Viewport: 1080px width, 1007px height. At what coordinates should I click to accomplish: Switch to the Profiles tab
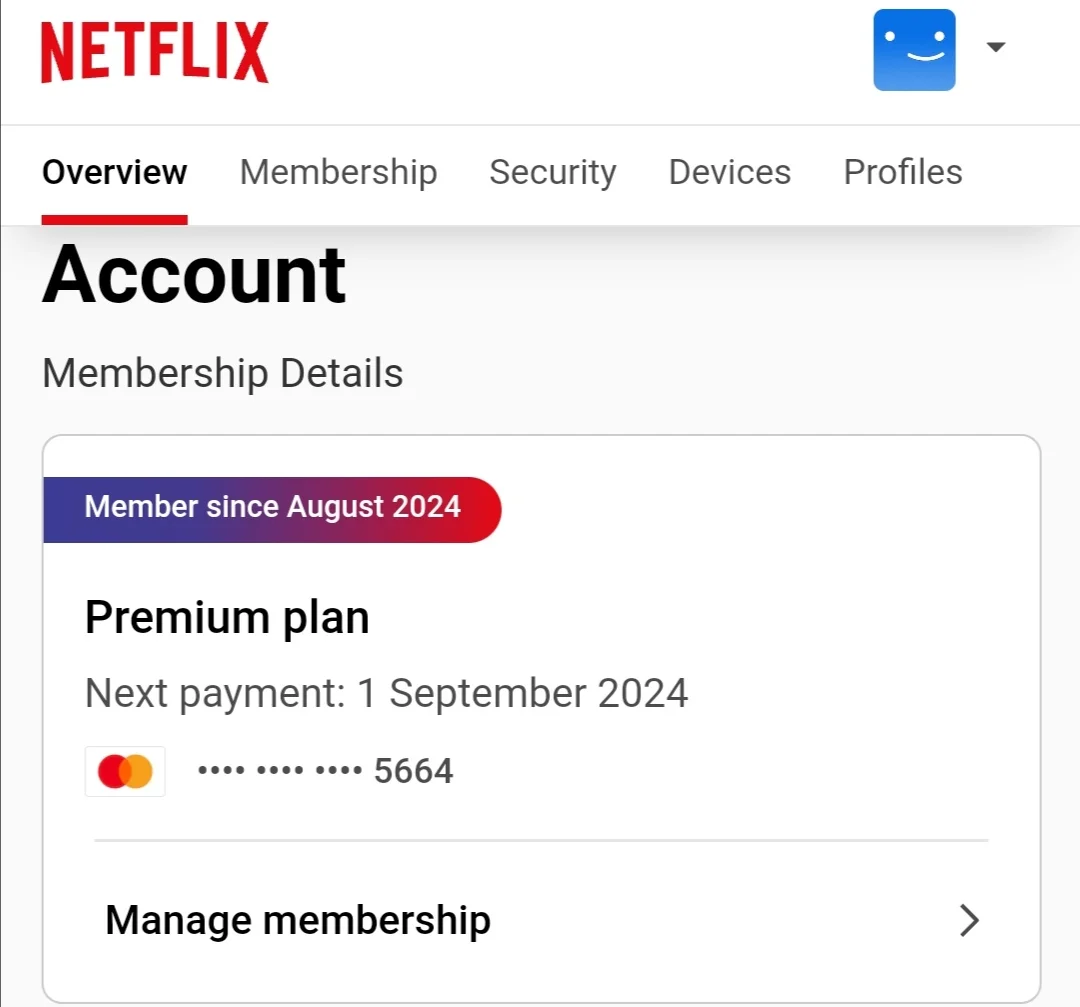pos(903,172)
